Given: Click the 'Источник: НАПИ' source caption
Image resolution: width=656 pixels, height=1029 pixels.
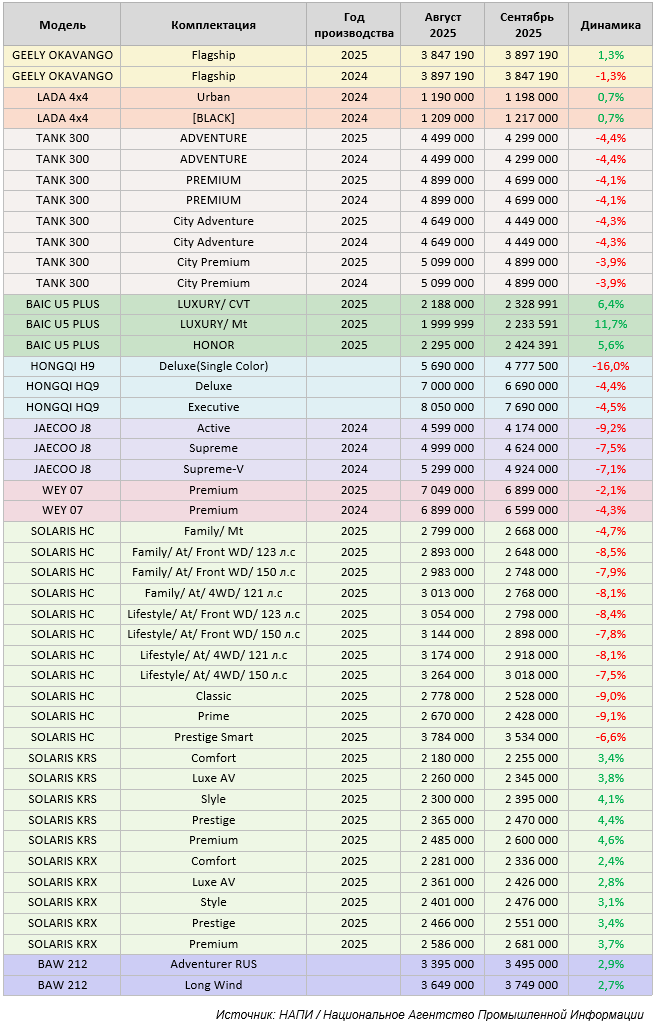Looking at the screenshot, I should [429, 1014].
